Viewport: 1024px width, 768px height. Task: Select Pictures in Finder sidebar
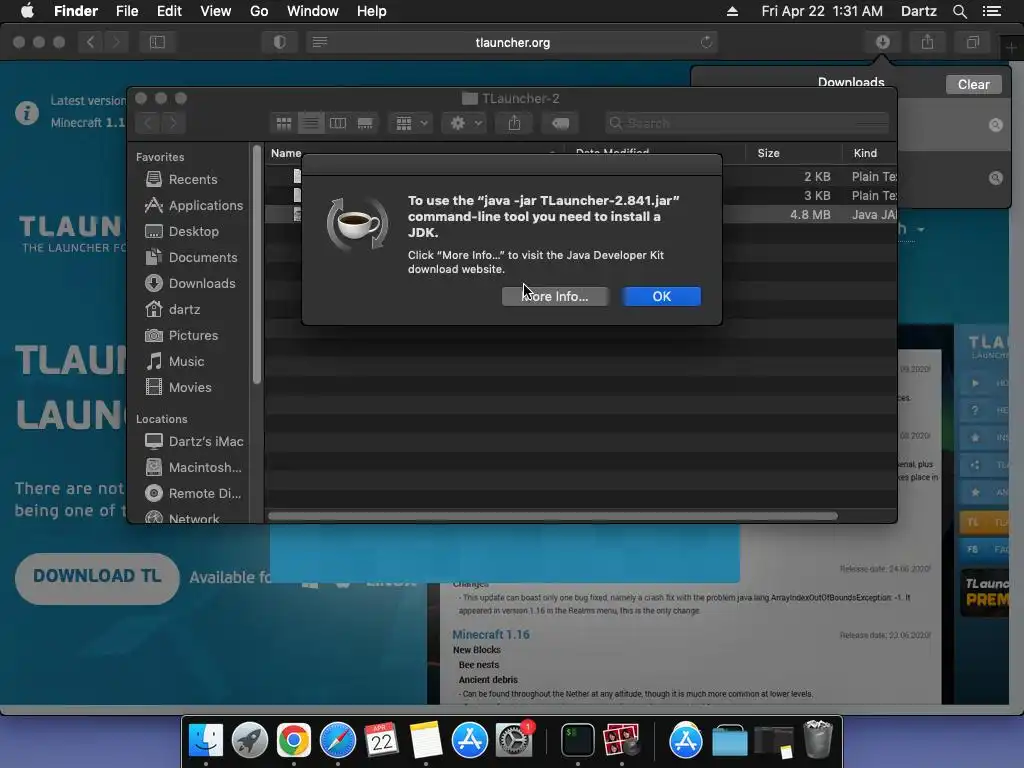pos(181,335)
